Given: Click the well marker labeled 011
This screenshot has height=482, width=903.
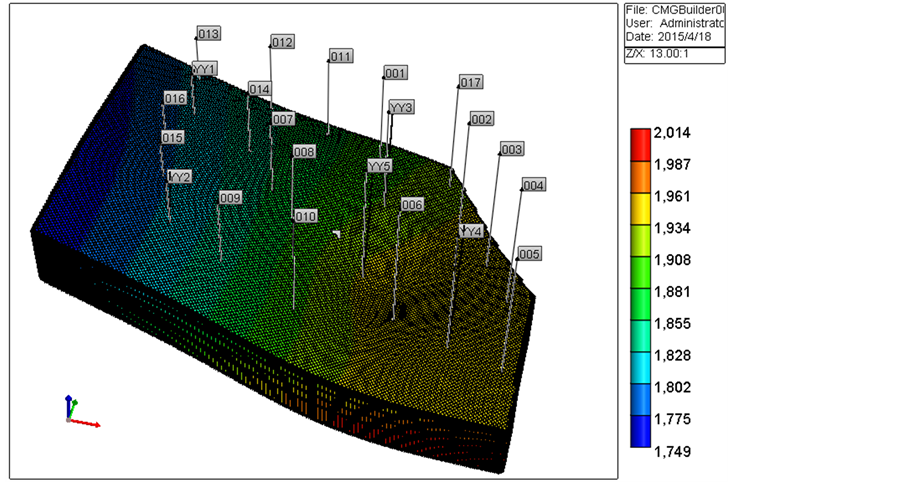Looking at the screenshot, I should pos(340,57).
